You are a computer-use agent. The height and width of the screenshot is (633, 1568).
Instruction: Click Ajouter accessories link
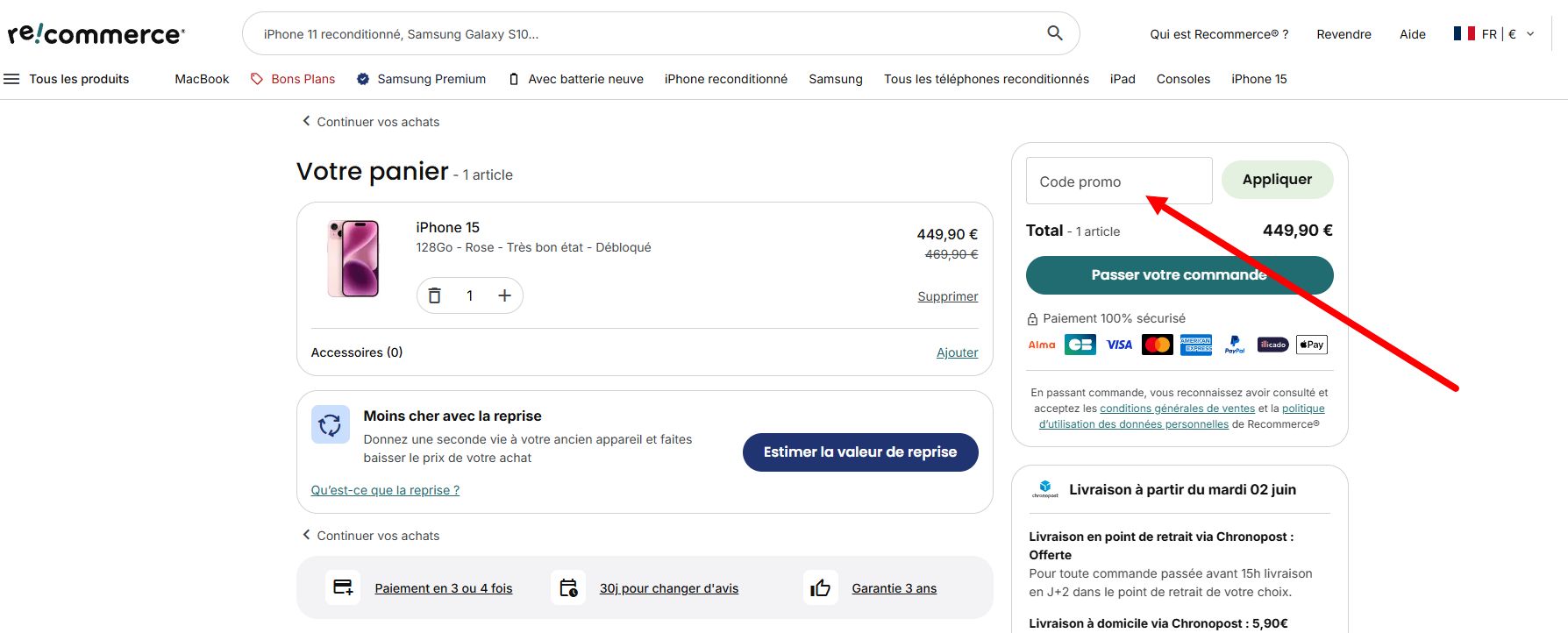coord(958,352)
